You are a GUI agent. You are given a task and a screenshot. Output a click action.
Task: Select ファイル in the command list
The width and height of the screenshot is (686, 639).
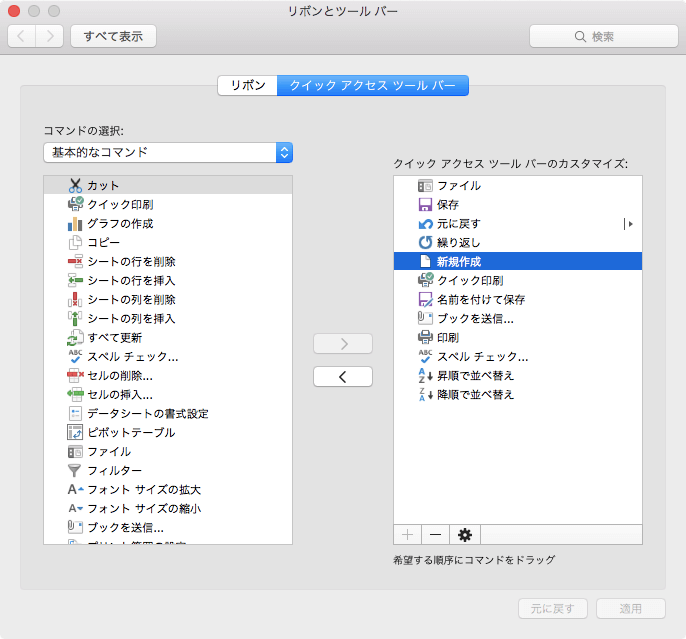[168, 451]
